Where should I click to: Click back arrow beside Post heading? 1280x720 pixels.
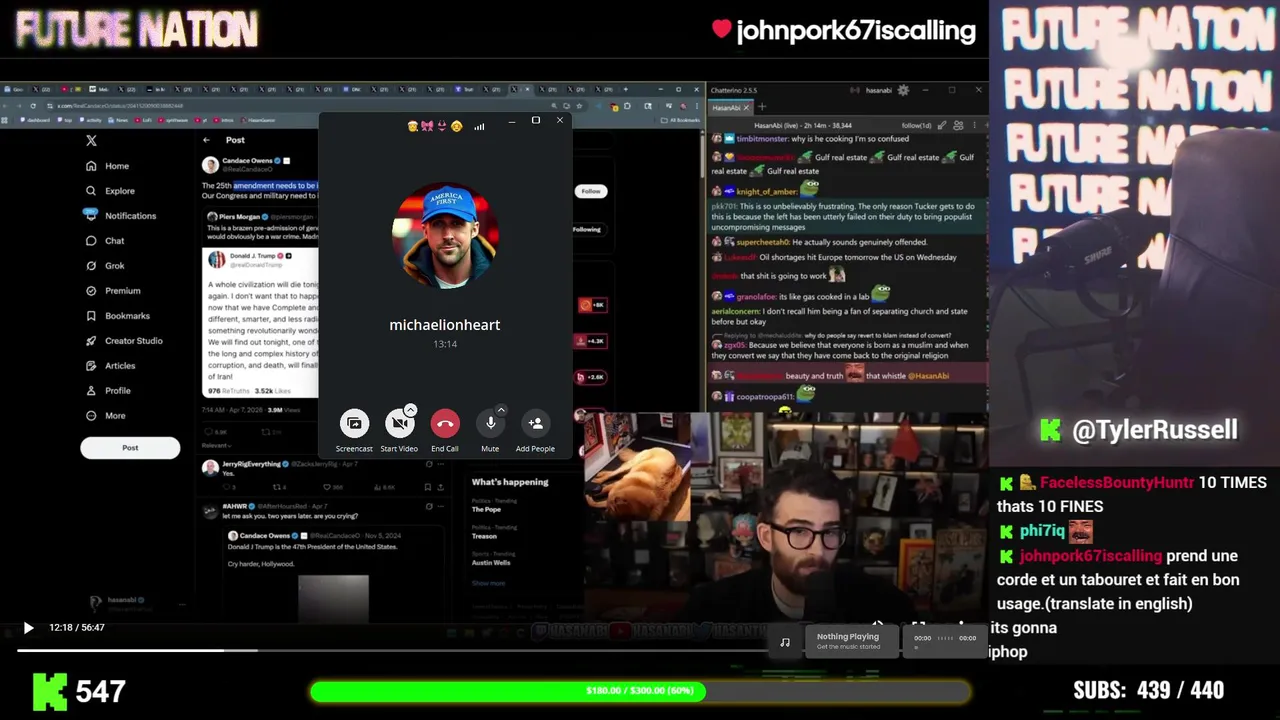pyautogui.click(x=206, y=140)
